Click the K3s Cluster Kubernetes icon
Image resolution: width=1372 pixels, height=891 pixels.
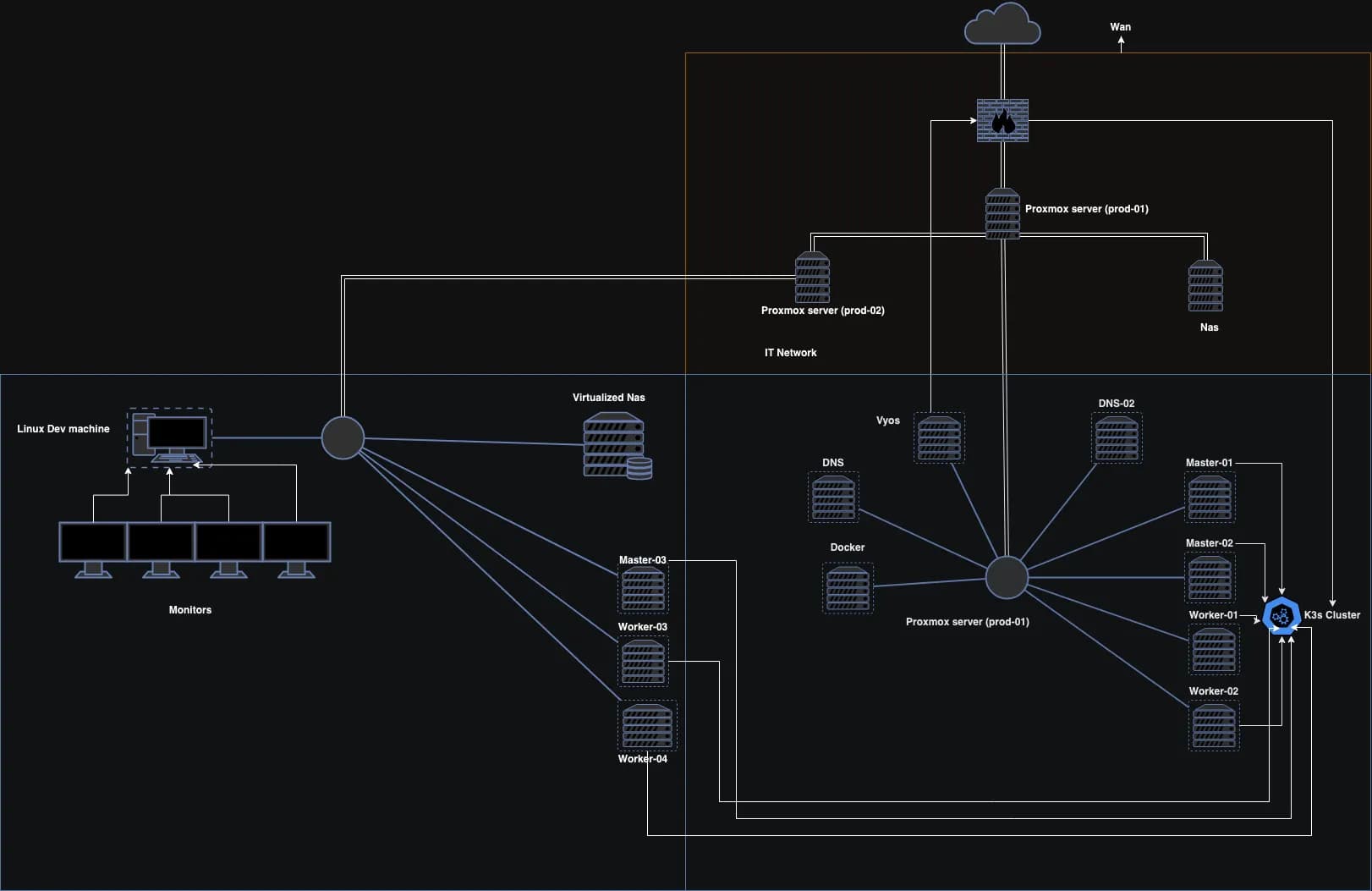tap(1281, 615)
